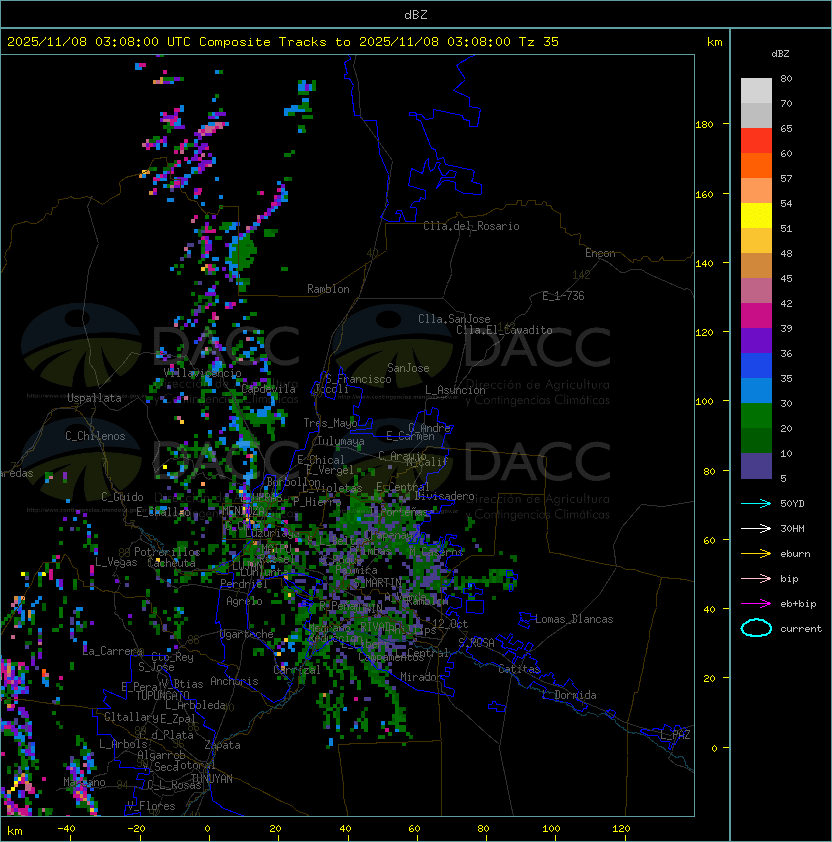Screen dimensions: 832x842
Task: Select the 'L_Asuncion' place label
Action: click(455, 390)
